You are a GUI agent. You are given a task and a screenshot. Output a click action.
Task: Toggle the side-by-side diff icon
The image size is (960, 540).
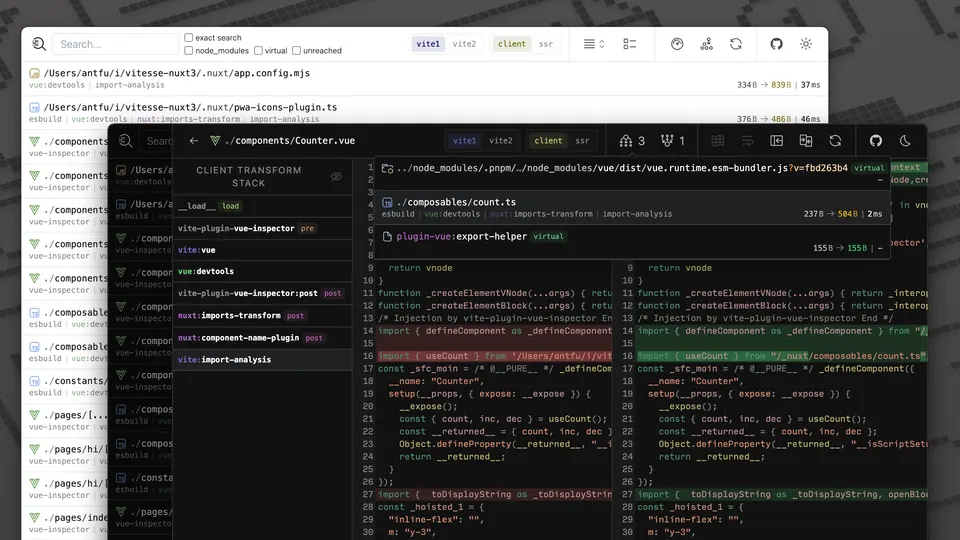coord(806,141)
